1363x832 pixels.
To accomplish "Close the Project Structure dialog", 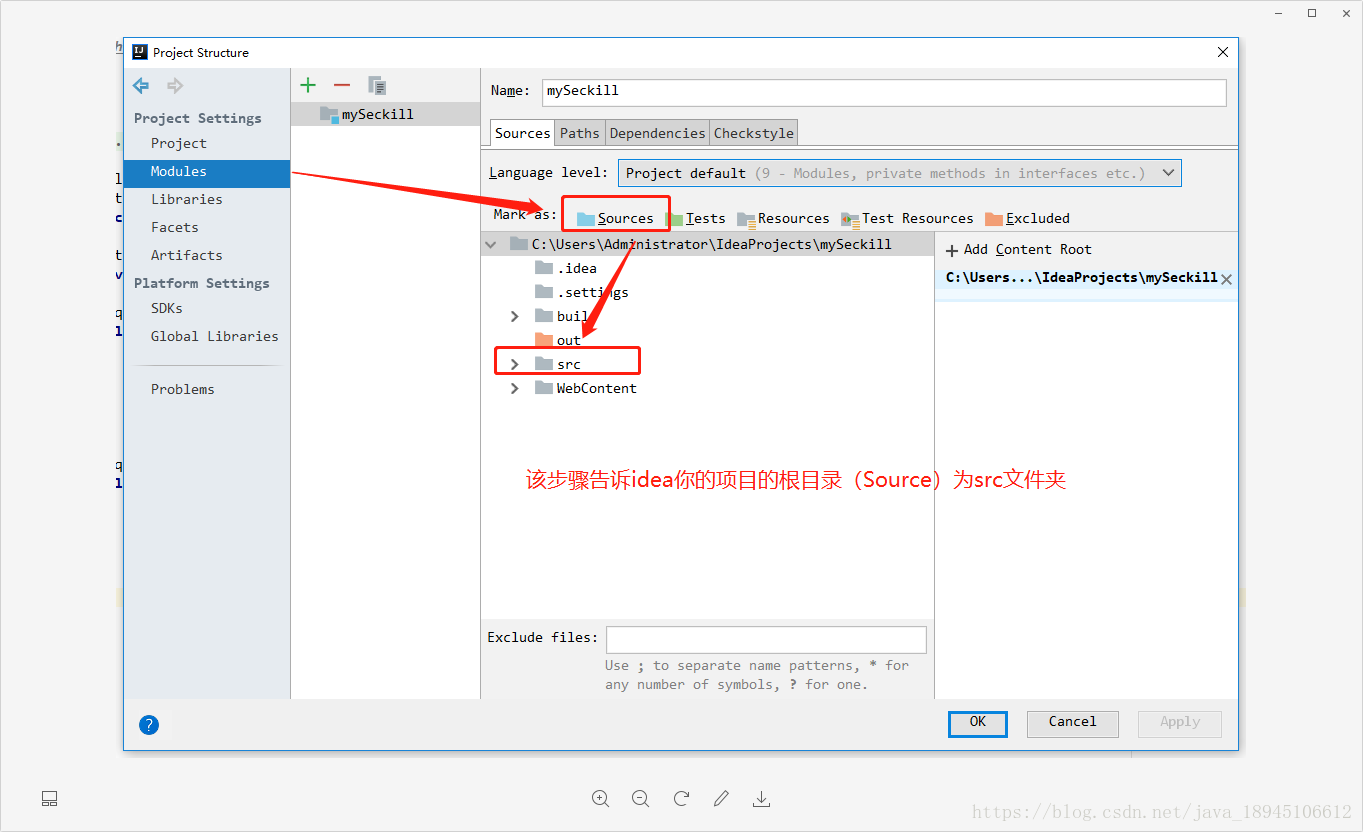I will 1222,52.
